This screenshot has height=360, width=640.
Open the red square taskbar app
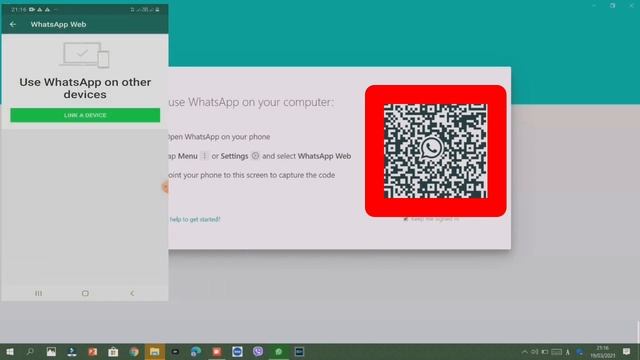(x=217, y=352)
